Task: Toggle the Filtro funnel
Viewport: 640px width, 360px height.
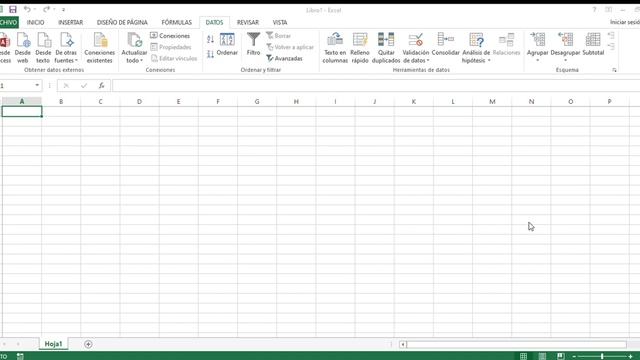Action: click(x=253, y=44)
